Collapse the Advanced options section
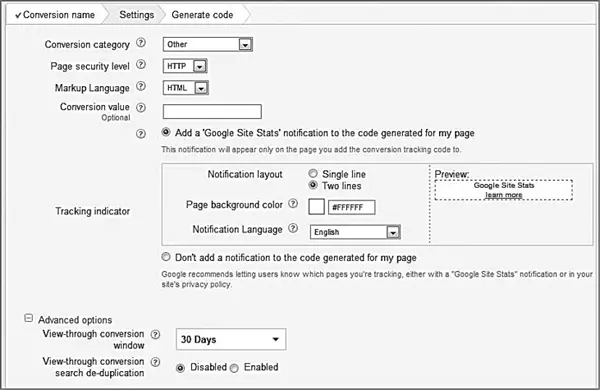Viewport: 600px width, 390px height. tap(28, 318)
